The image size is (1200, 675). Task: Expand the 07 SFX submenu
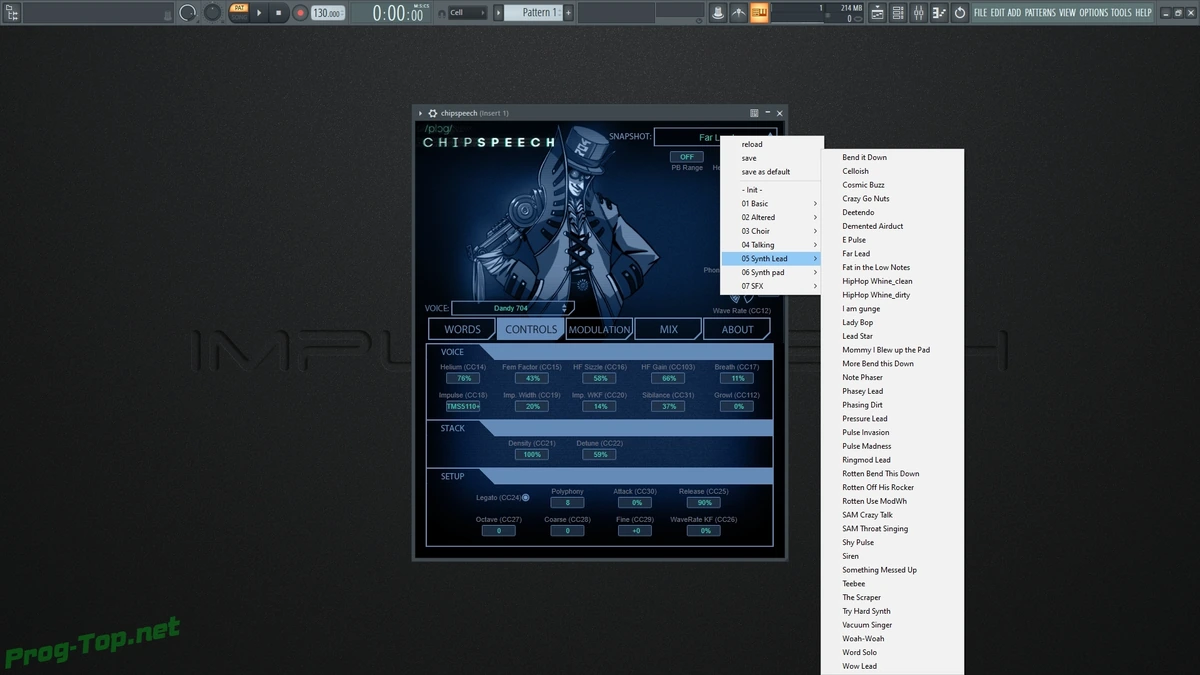coord(772,286)
